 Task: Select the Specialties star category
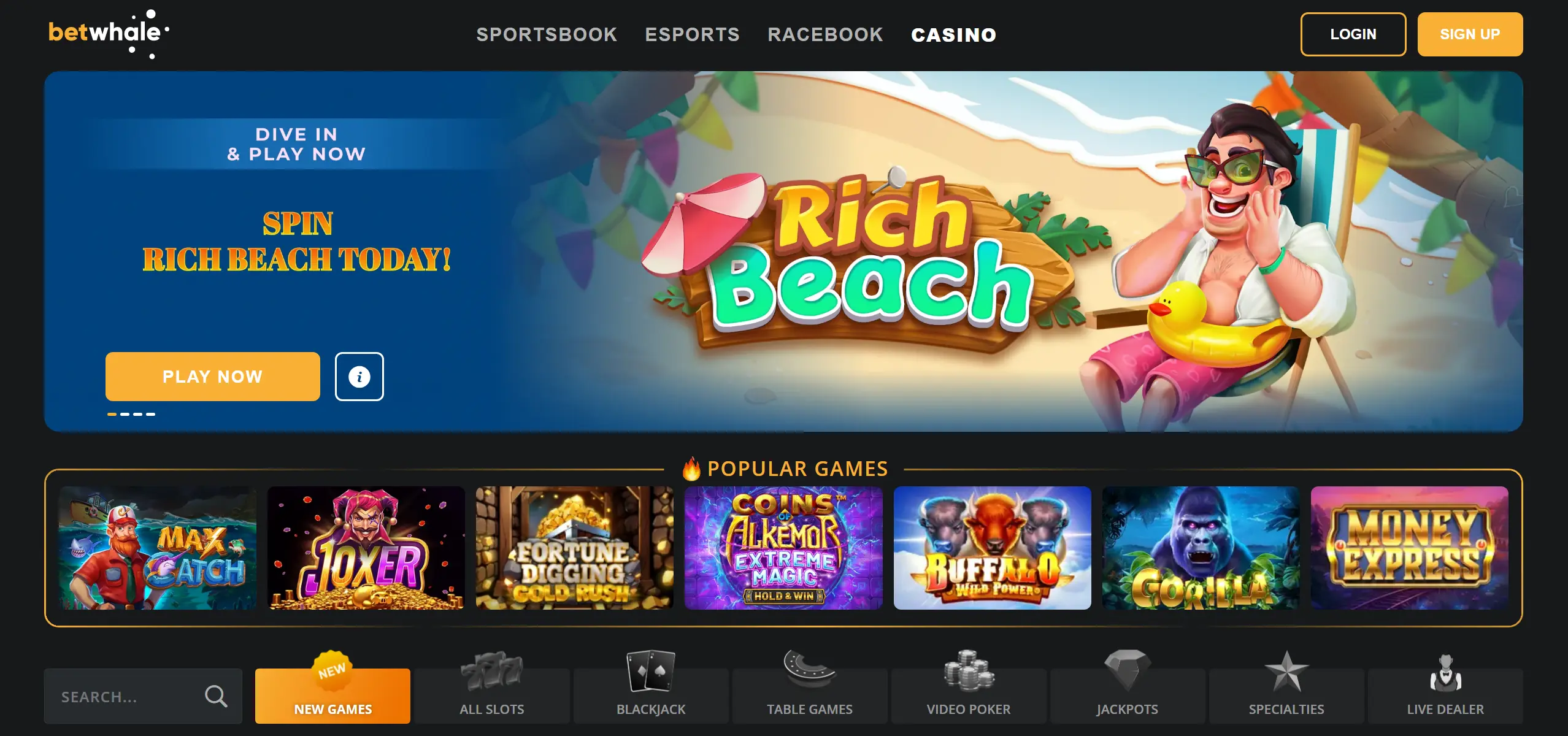click(1286, 688)
